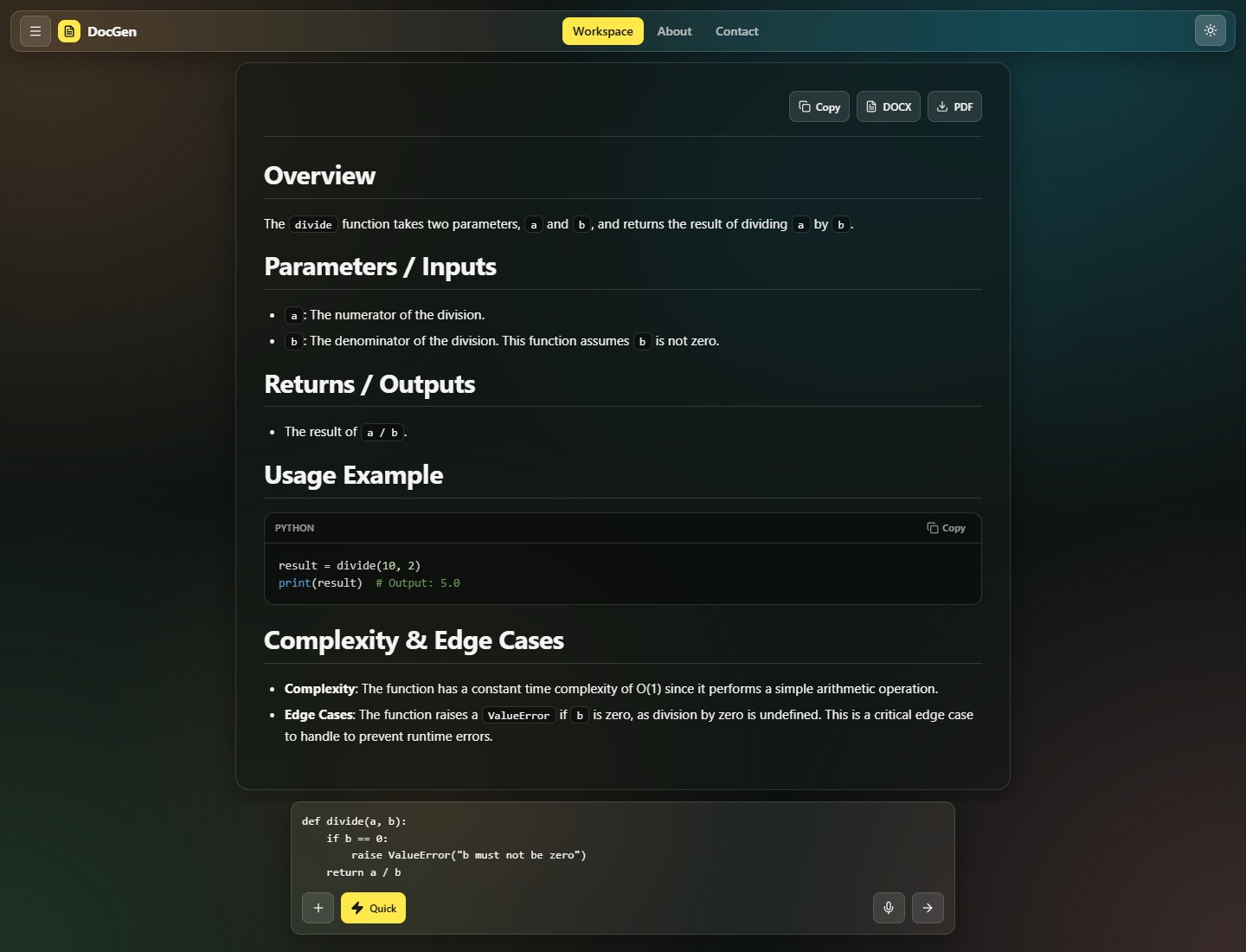Open the hamburger sidebar menu
Screen dimensions: 1246x952
(x=35, y=31)
